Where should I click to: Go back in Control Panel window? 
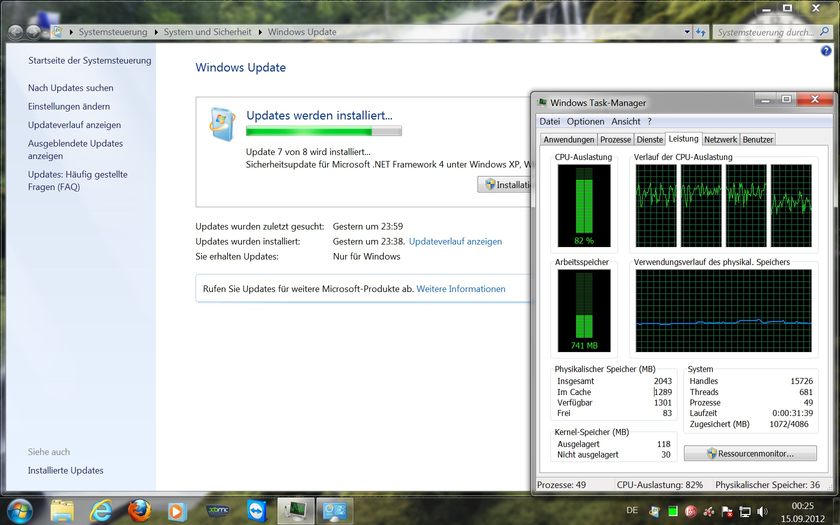click(15, 32)
